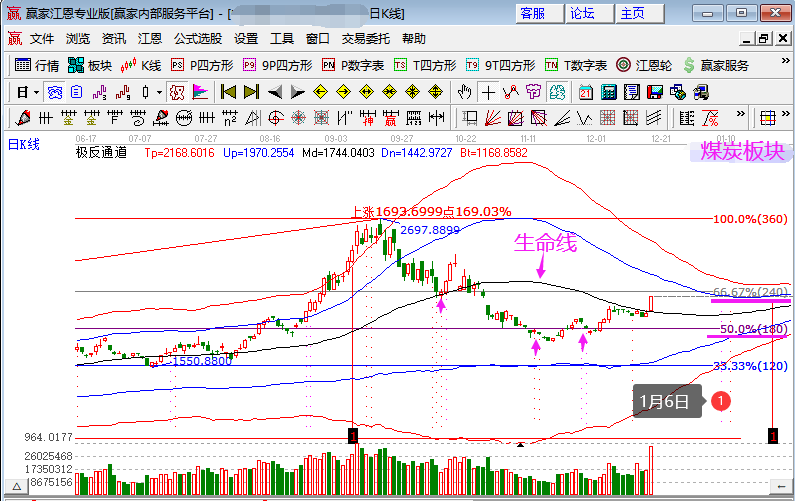Screen dimensions: 795x501
Task: Click the black right triangle arrow
Action: (298, 92)
